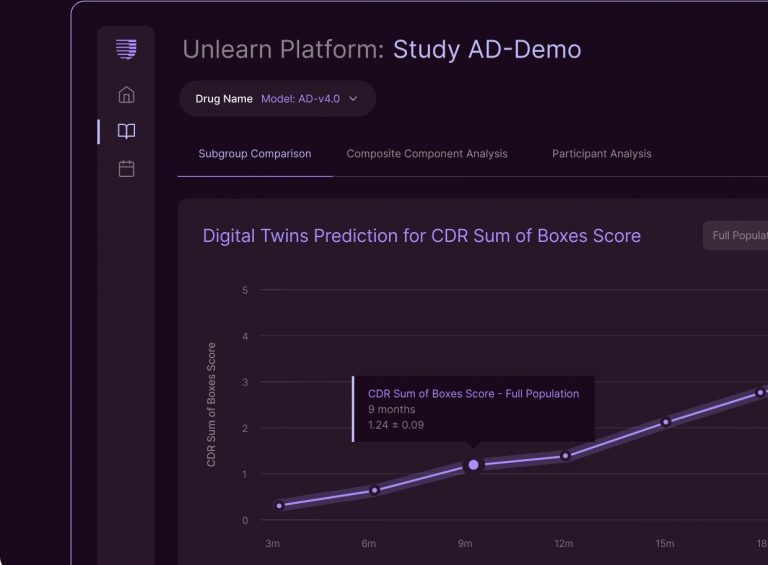Click the Digital Twins Prediction chart heading

[422, 235]
